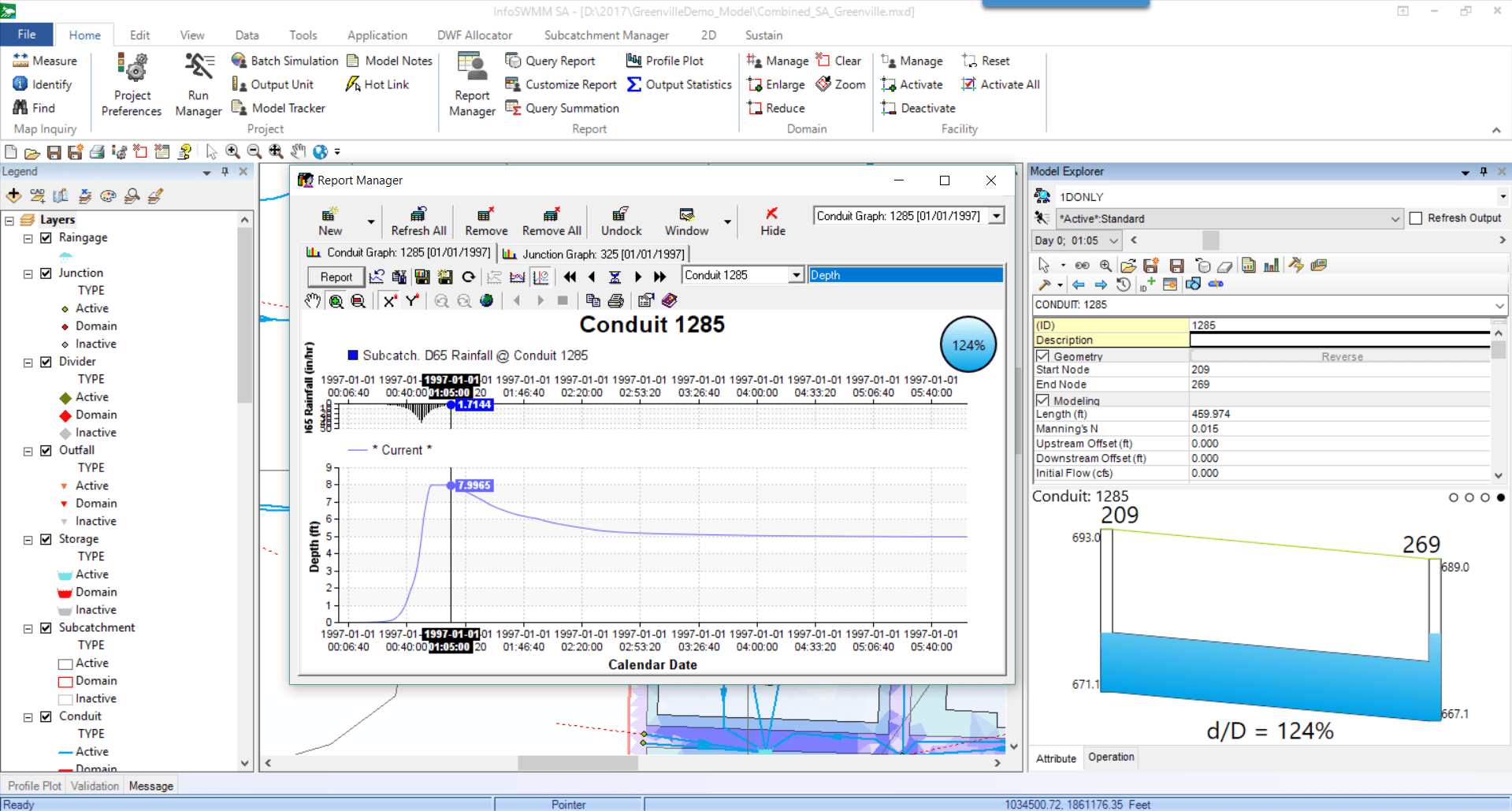
Task: Select the Junction Graph: 325 tab
Action: (x=594, y=254)
